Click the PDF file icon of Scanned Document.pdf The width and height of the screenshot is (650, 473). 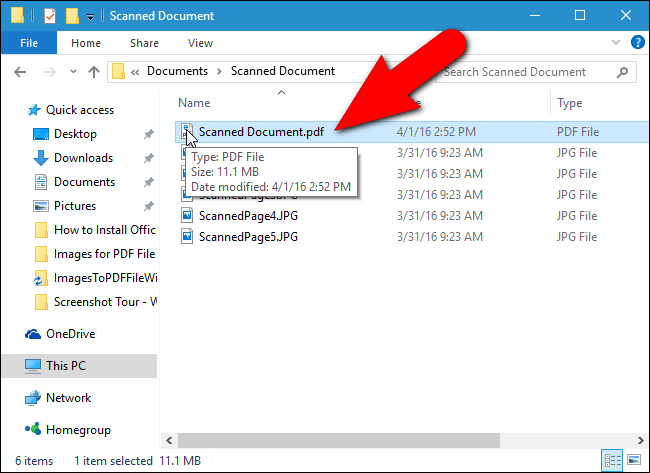pos(187,131)
